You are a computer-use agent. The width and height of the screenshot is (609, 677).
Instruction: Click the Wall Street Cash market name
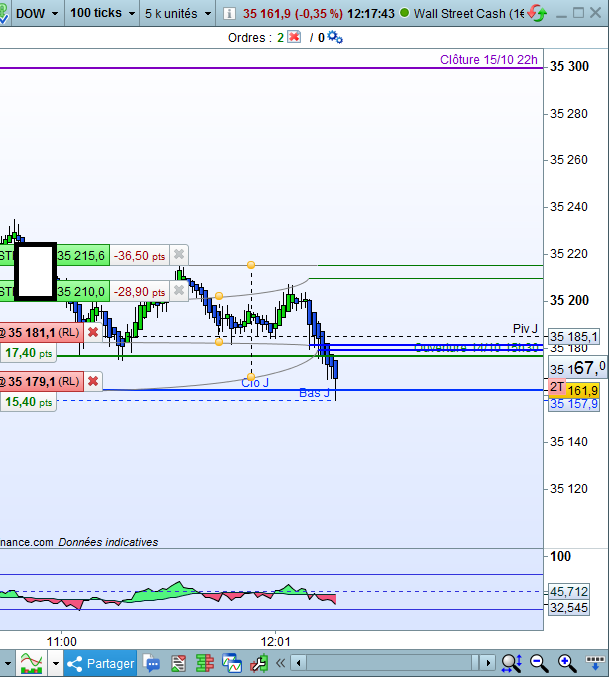coord(469,14)
